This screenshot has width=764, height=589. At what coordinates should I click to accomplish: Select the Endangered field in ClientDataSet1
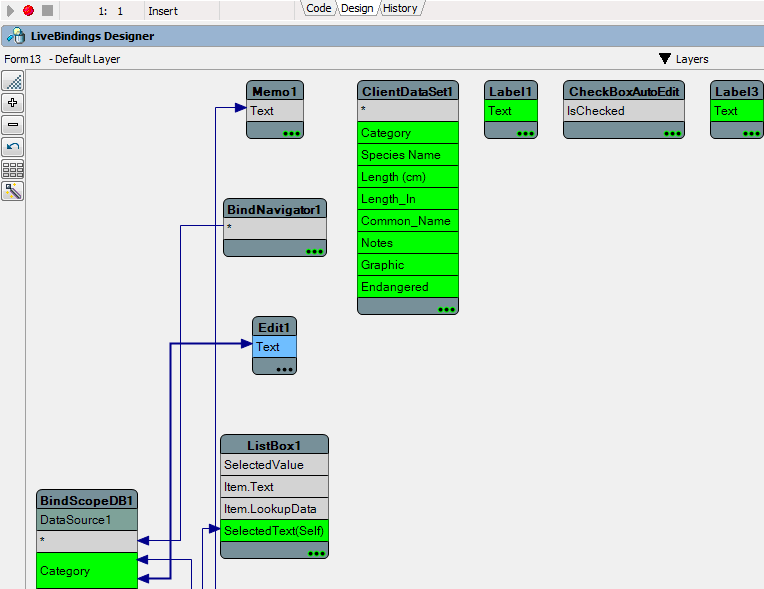click(407, 287)
